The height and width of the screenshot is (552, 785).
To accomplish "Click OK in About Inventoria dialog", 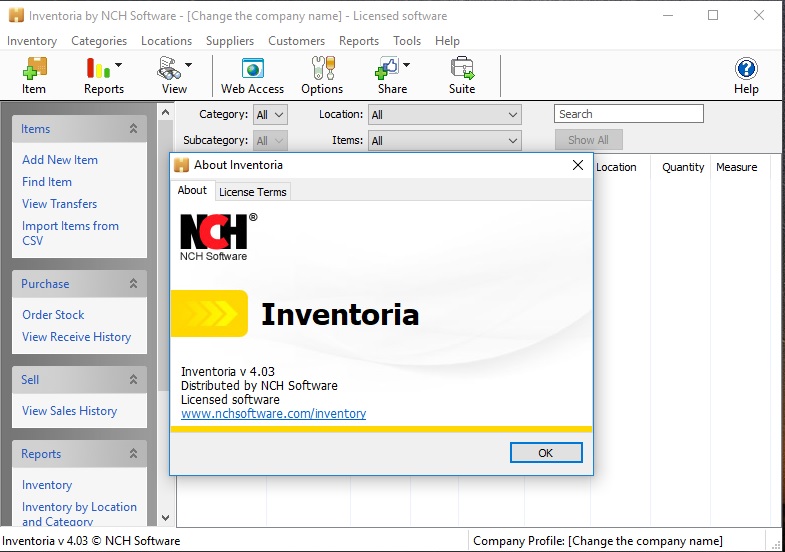I will click(x=546, y=453).
